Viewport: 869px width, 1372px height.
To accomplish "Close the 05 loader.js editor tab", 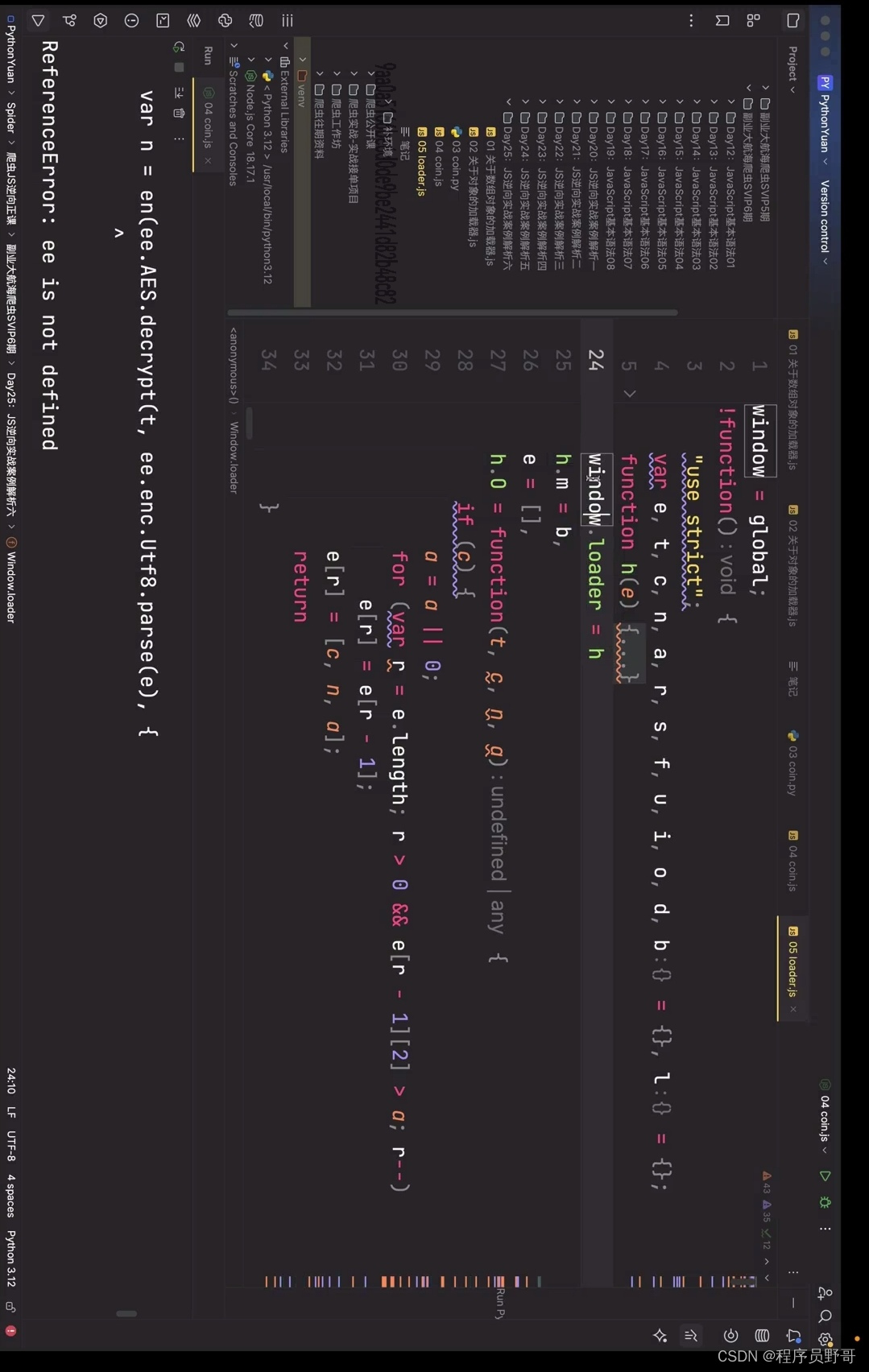I will point(792,1009).
